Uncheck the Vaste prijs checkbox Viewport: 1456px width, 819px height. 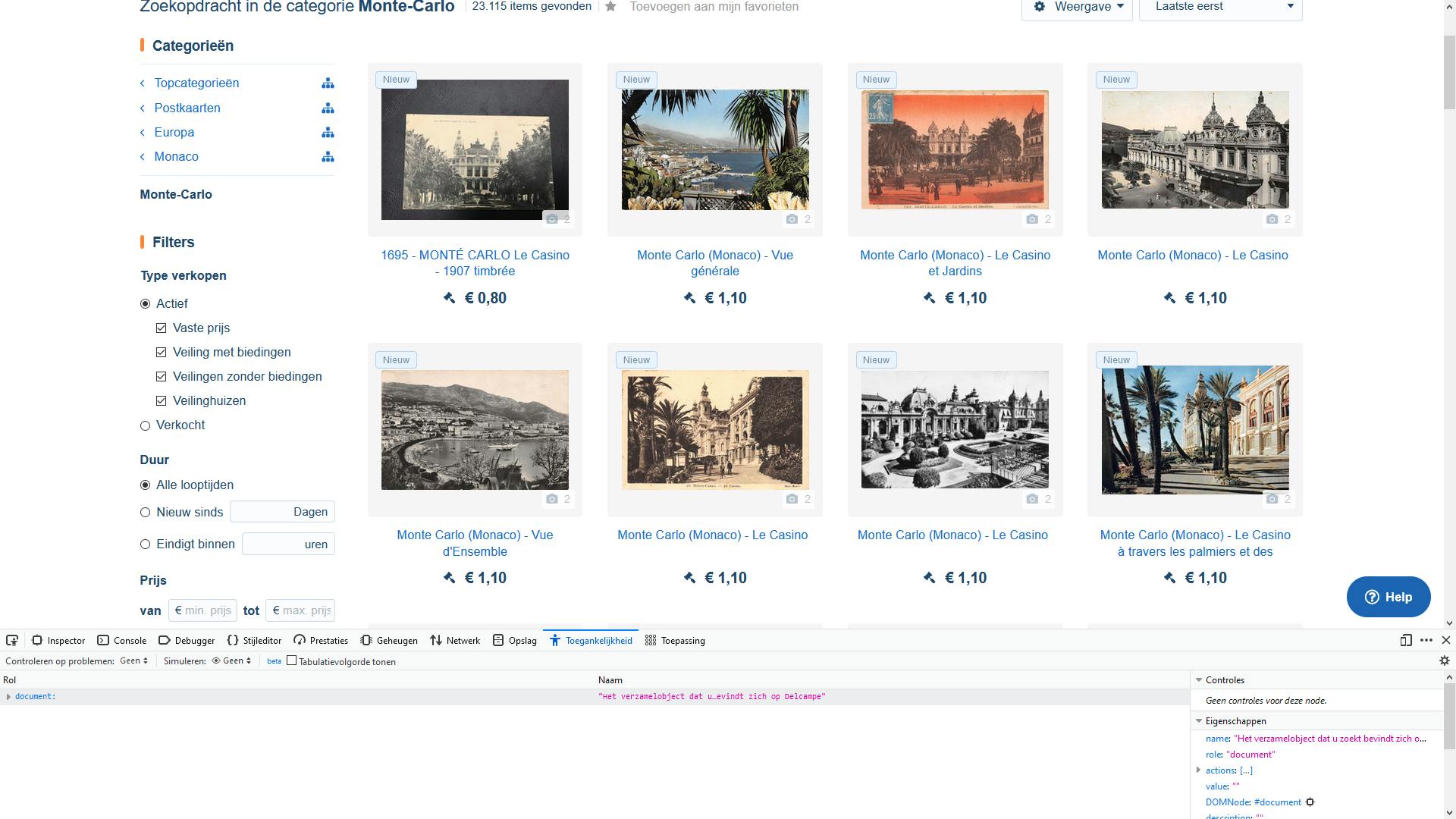pos(161,328)
